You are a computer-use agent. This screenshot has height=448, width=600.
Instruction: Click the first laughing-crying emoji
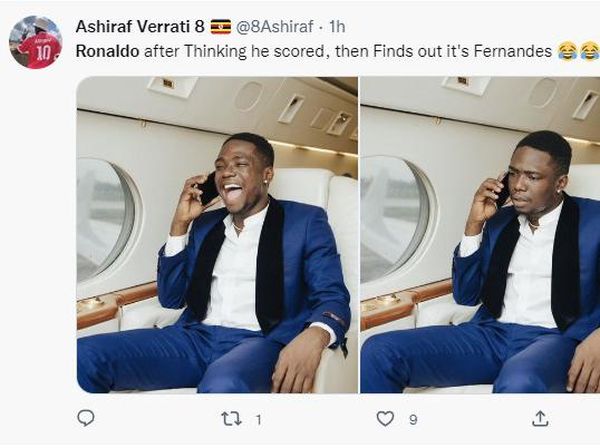coord(567,51)
